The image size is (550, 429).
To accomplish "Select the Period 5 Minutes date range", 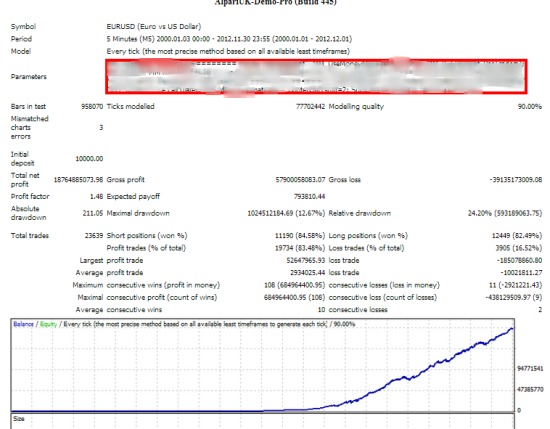I will tap(229, 39).
